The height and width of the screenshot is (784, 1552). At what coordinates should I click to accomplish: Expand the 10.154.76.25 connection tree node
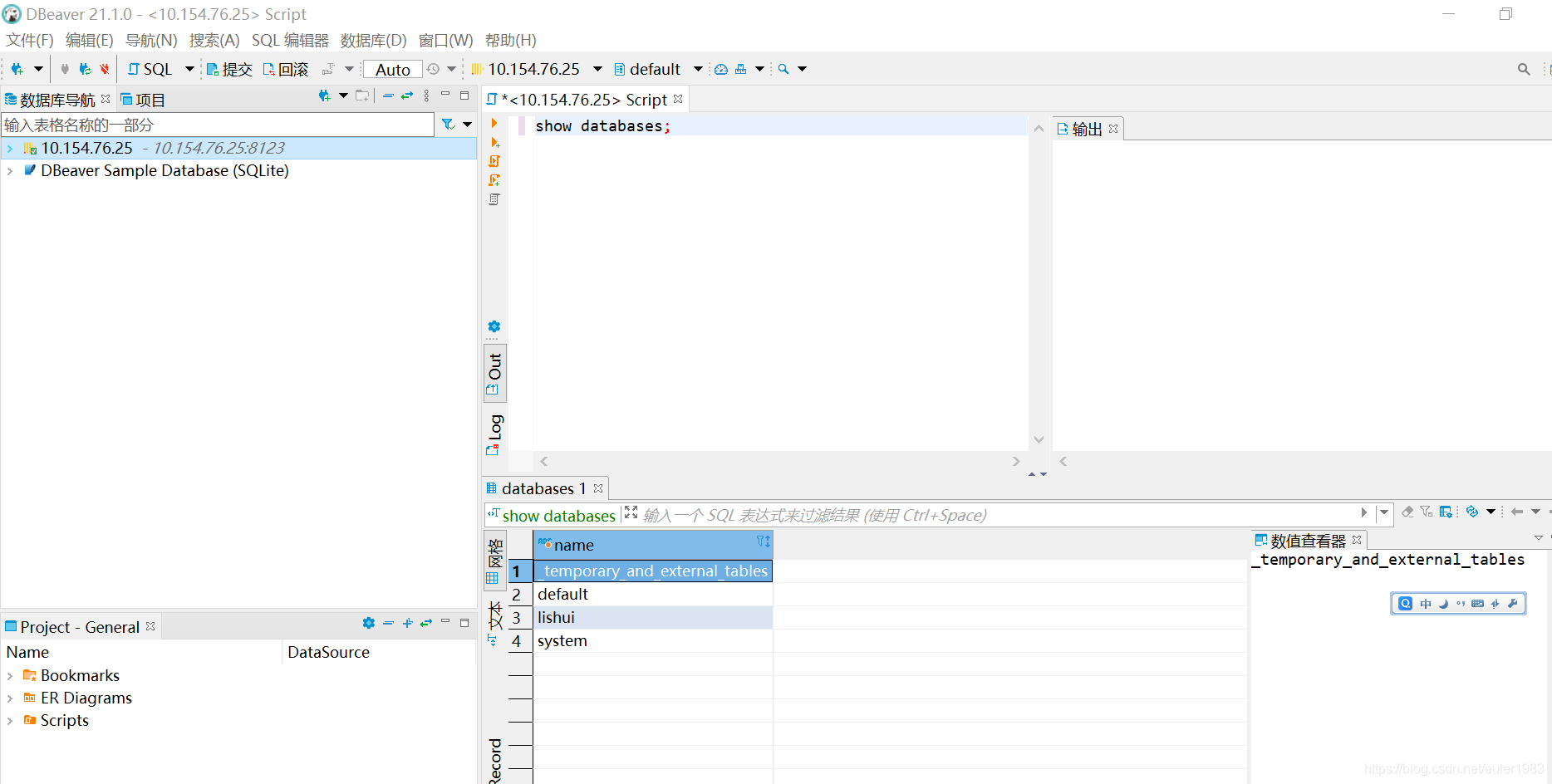9,149
